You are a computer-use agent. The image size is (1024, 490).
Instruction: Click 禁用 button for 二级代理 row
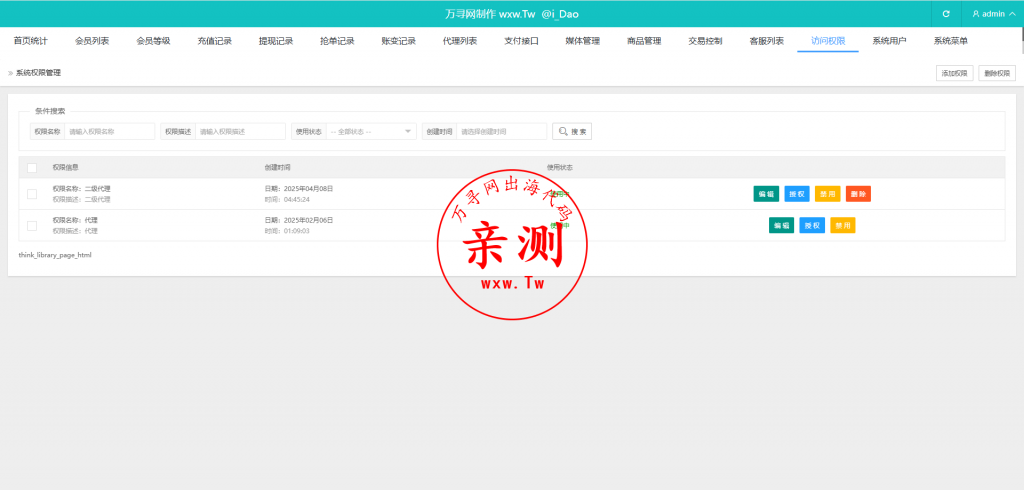[x=827, y=194]
